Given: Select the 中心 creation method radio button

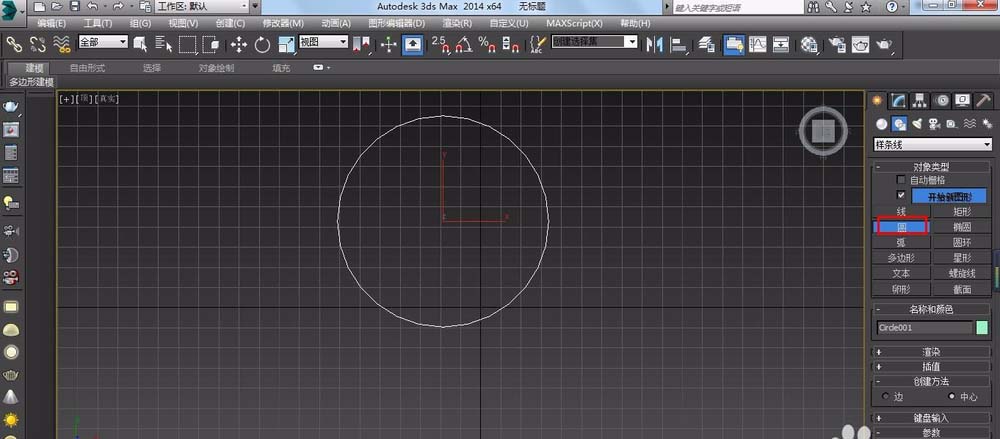Looking at the screenshot, I should [x=951, y=396].
